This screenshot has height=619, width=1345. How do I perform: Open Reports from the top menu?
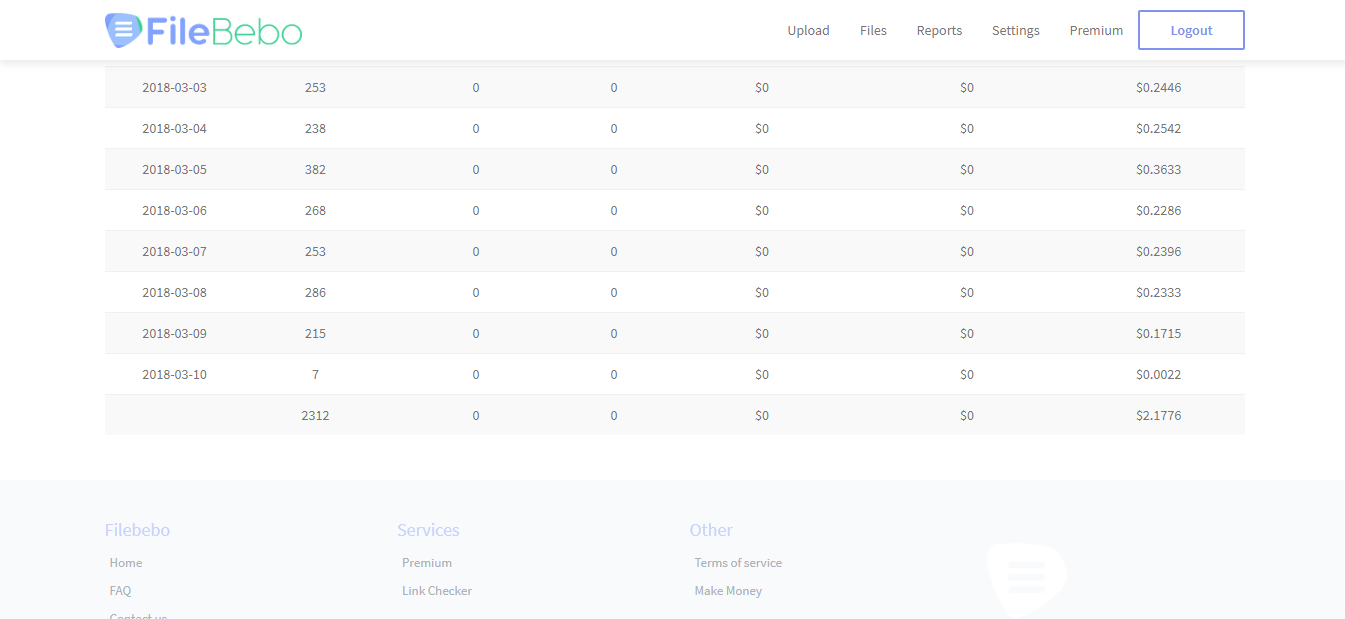tap(939, 30)
